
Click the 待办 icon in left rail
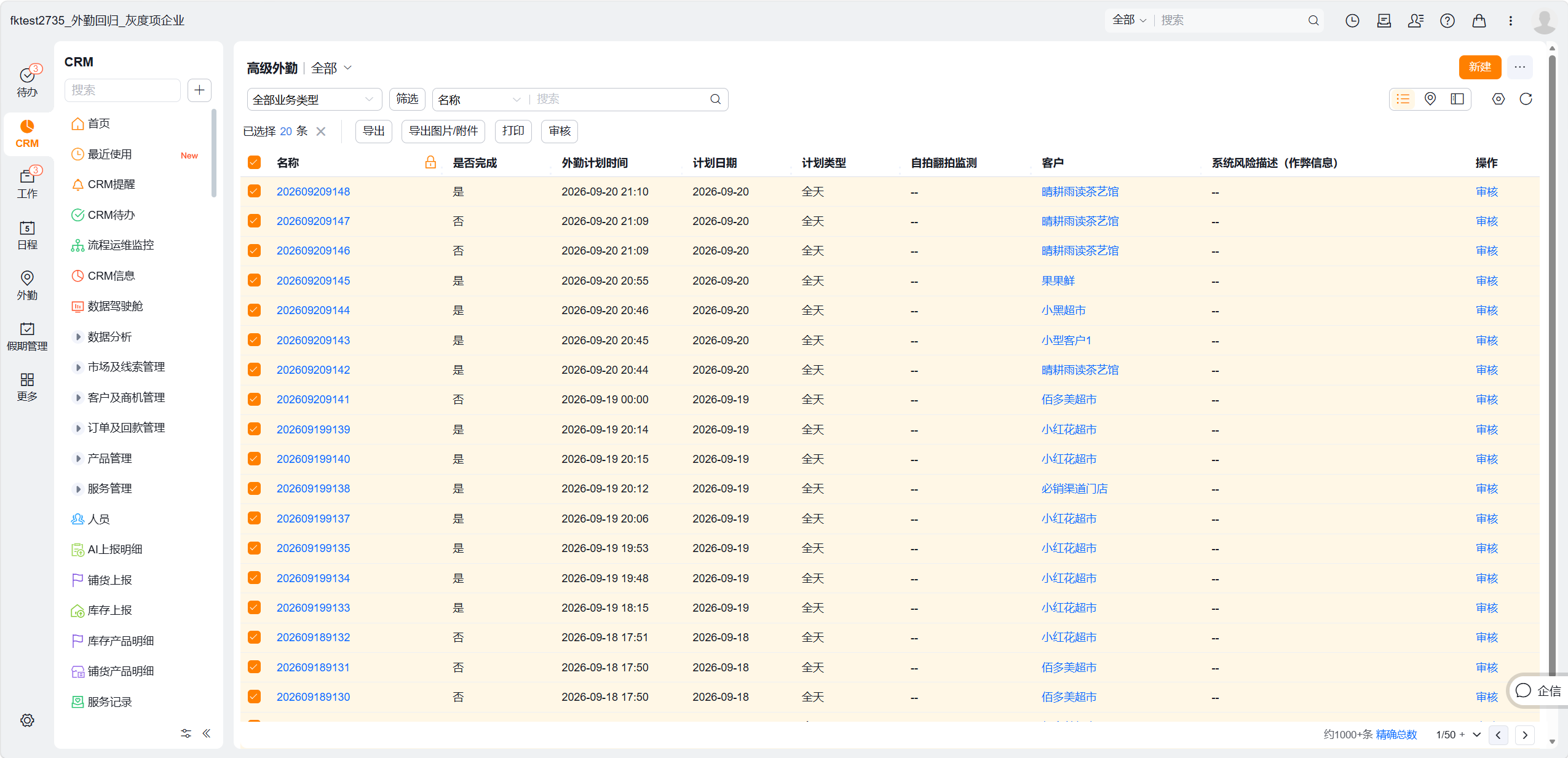pyautogui.click(x=27, y=82)
